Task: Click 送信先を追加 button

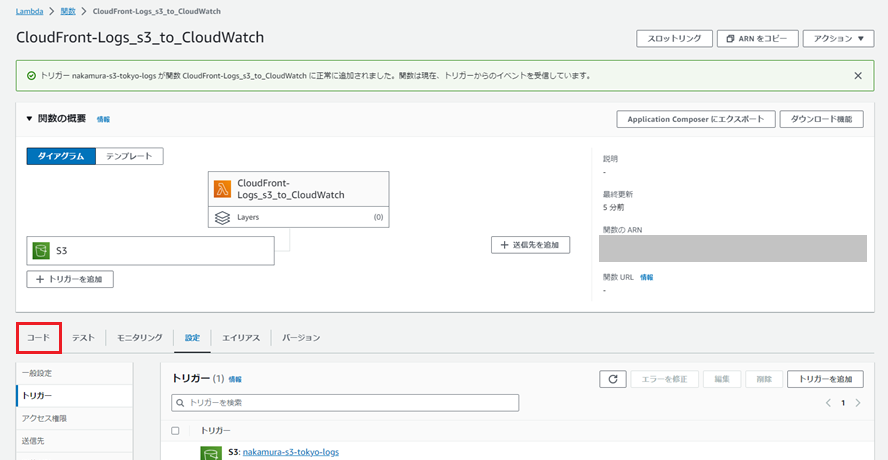Action: pyautogui.click(x=530, y=245)
